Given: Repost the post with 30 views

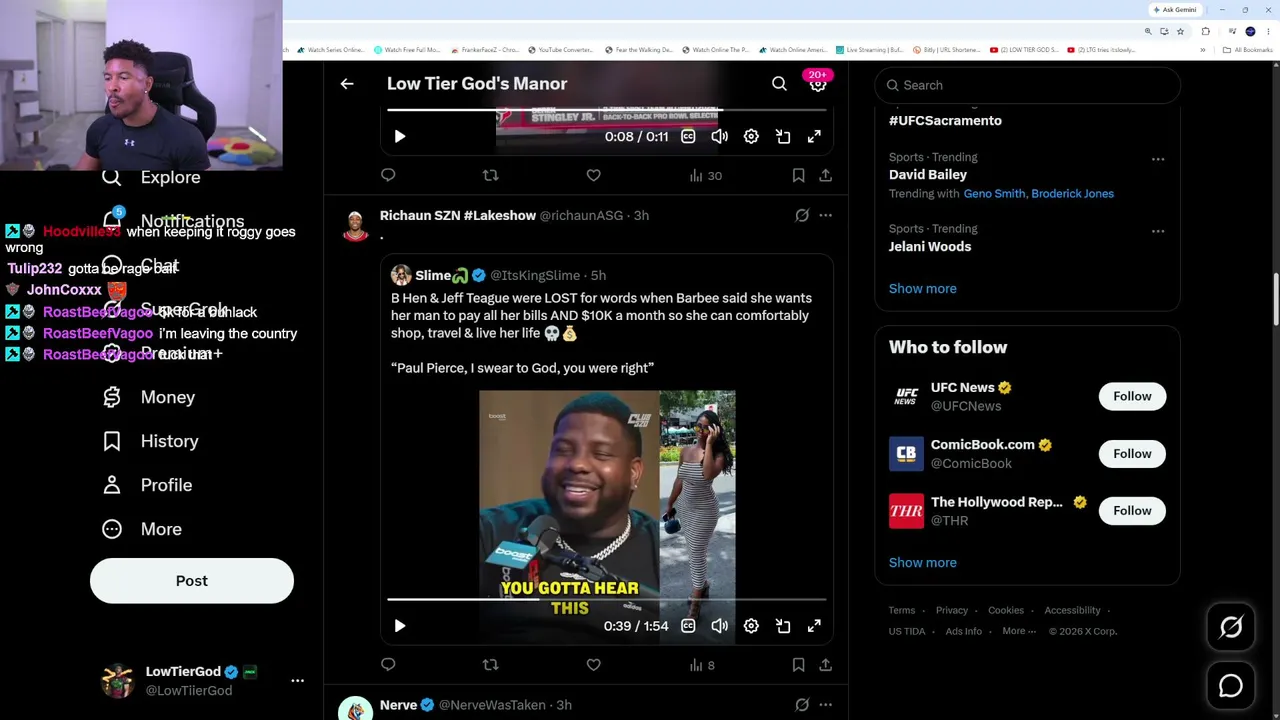Looking at the screenshot, I should click(490, 175).
